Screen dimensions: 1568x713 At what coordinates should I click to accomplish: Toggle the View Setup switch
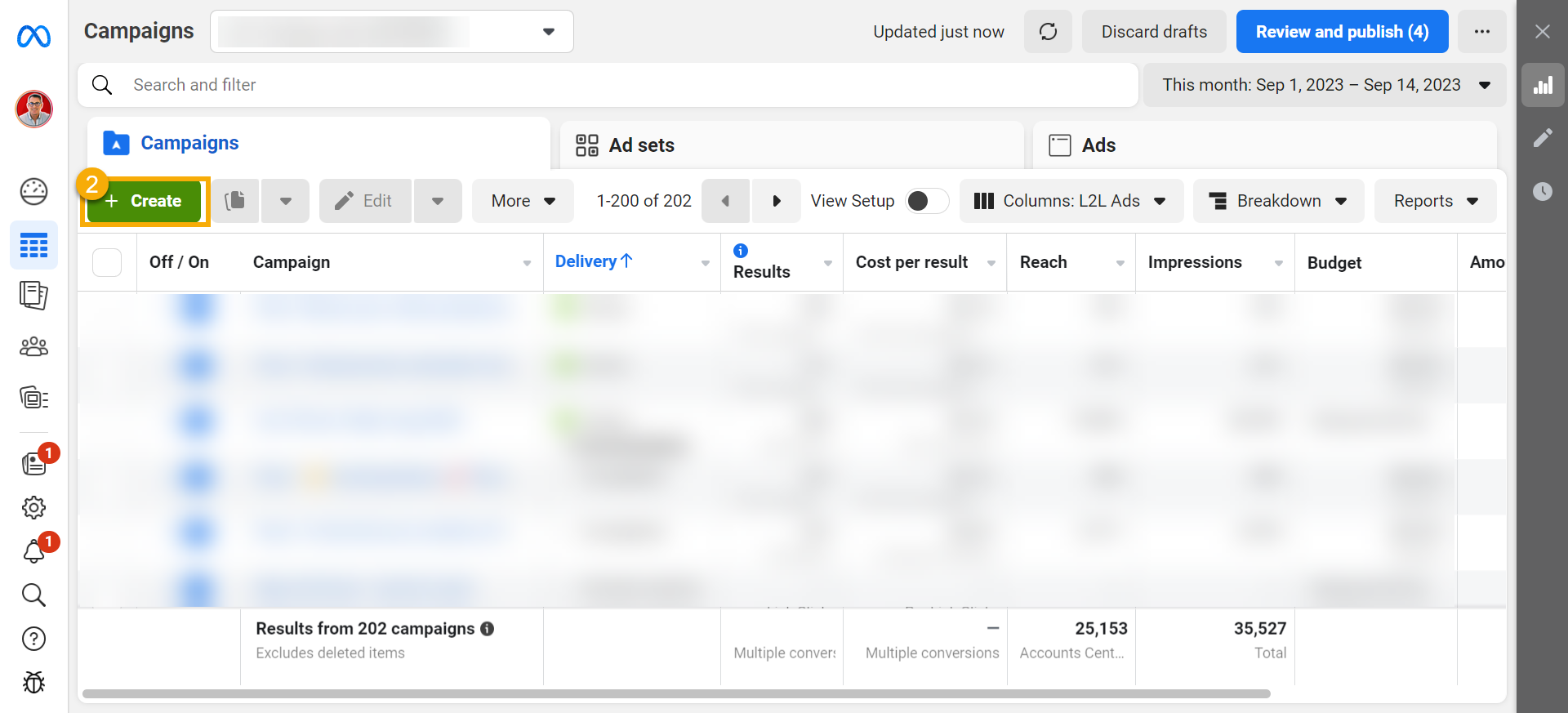point(926,201)
